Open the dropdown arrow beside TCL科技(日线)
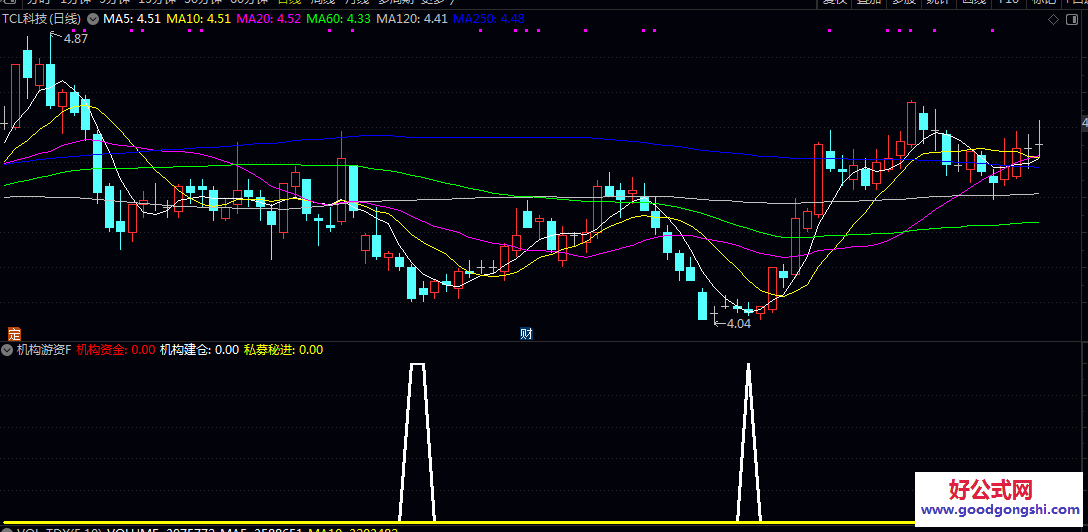Screen dimensions: 1088x532 (x=94, y=19)
